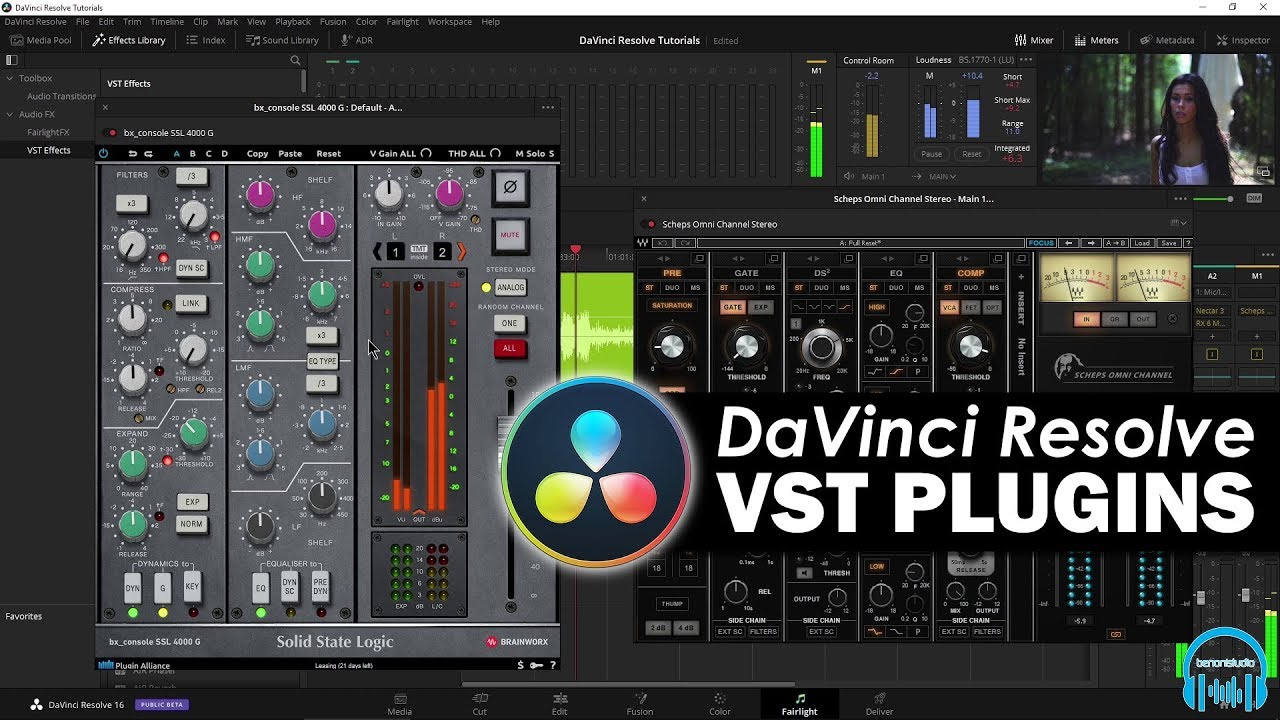Select VST Effects in the library tree
Image resolution: width=1280 pixels, height=720 pixels.
click(x=49, y=150)
